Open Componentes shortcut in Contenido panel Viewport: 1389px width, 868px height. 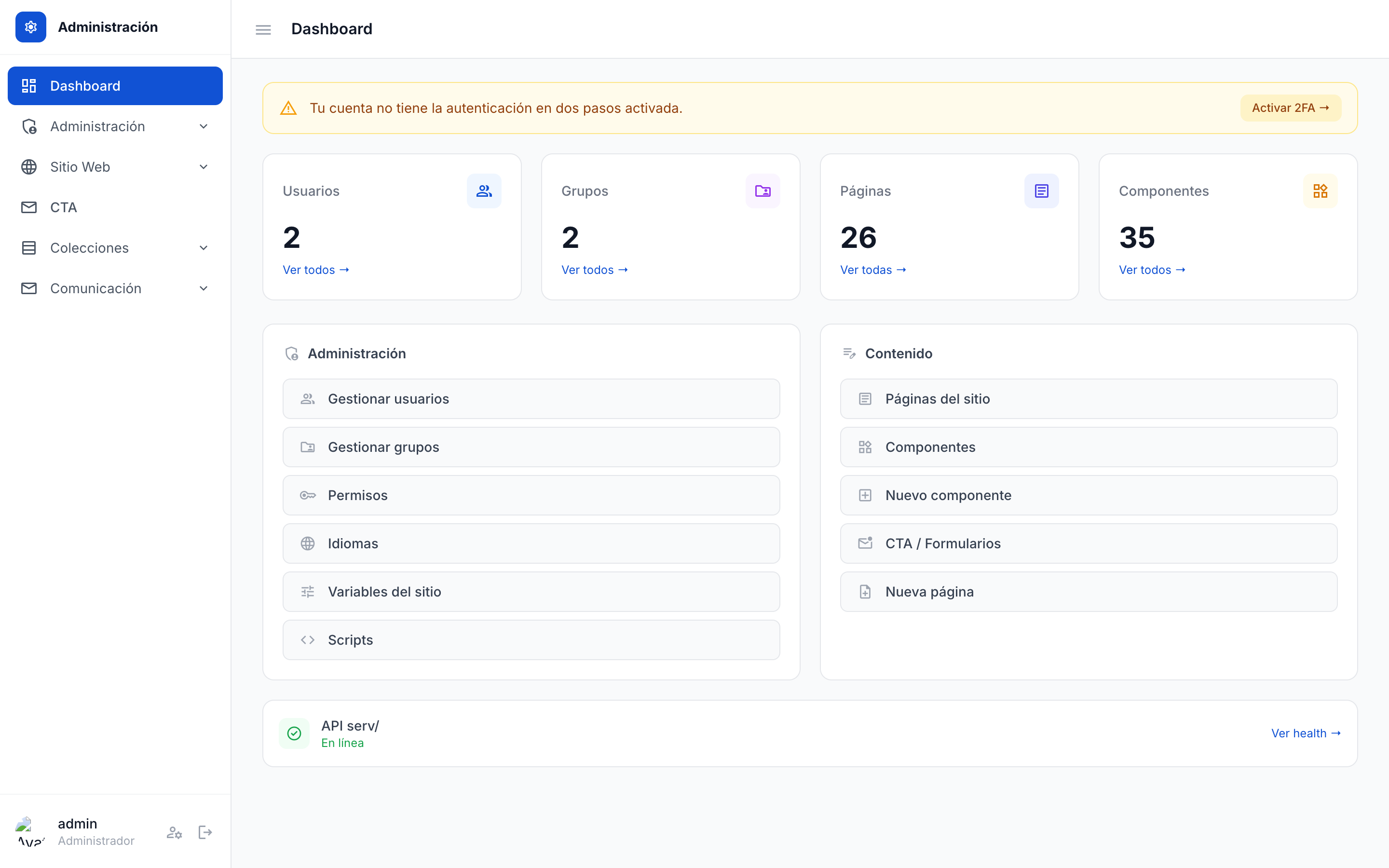[1088, 447]
